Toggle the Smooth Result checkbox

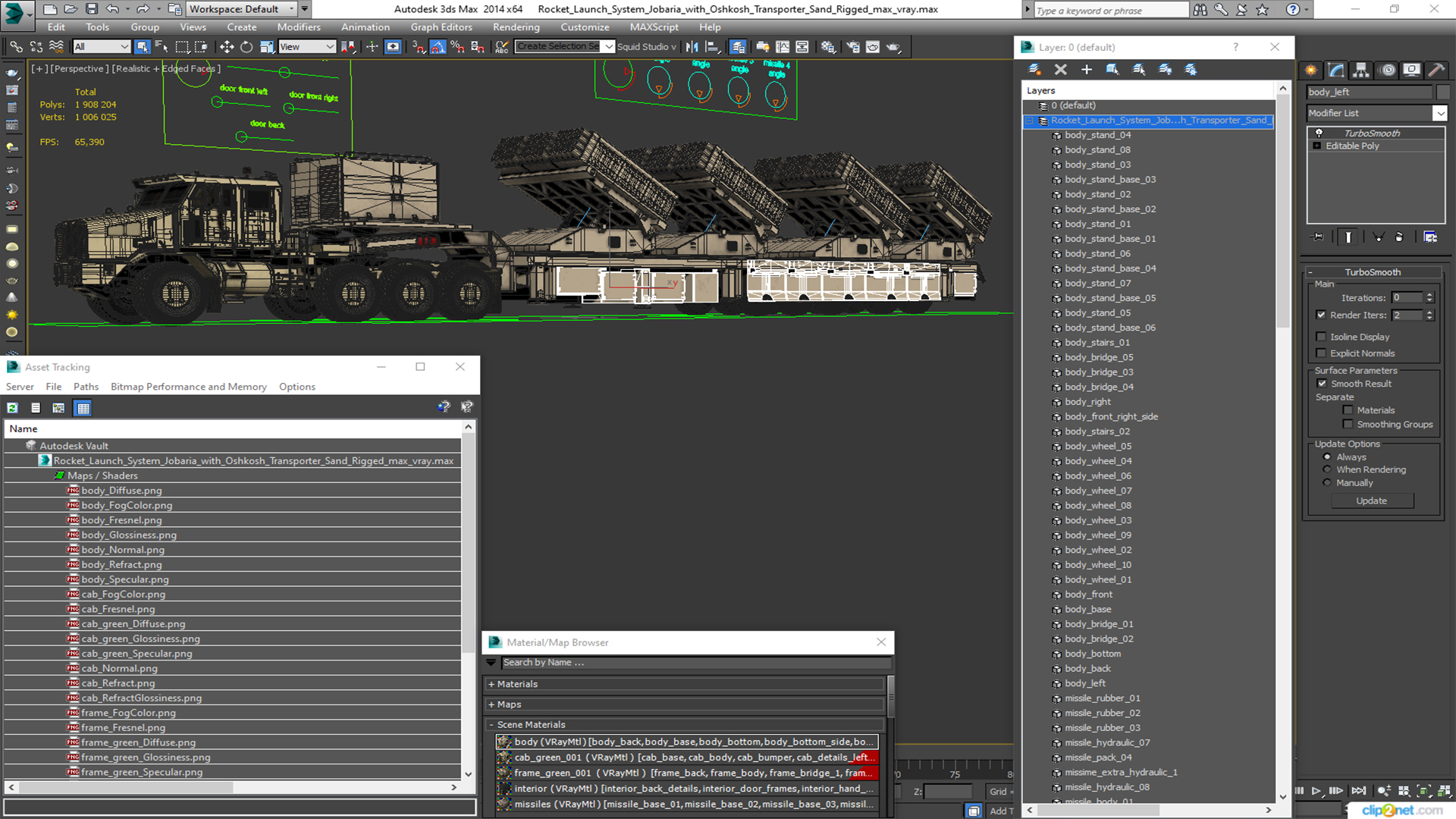point(1322,384)
